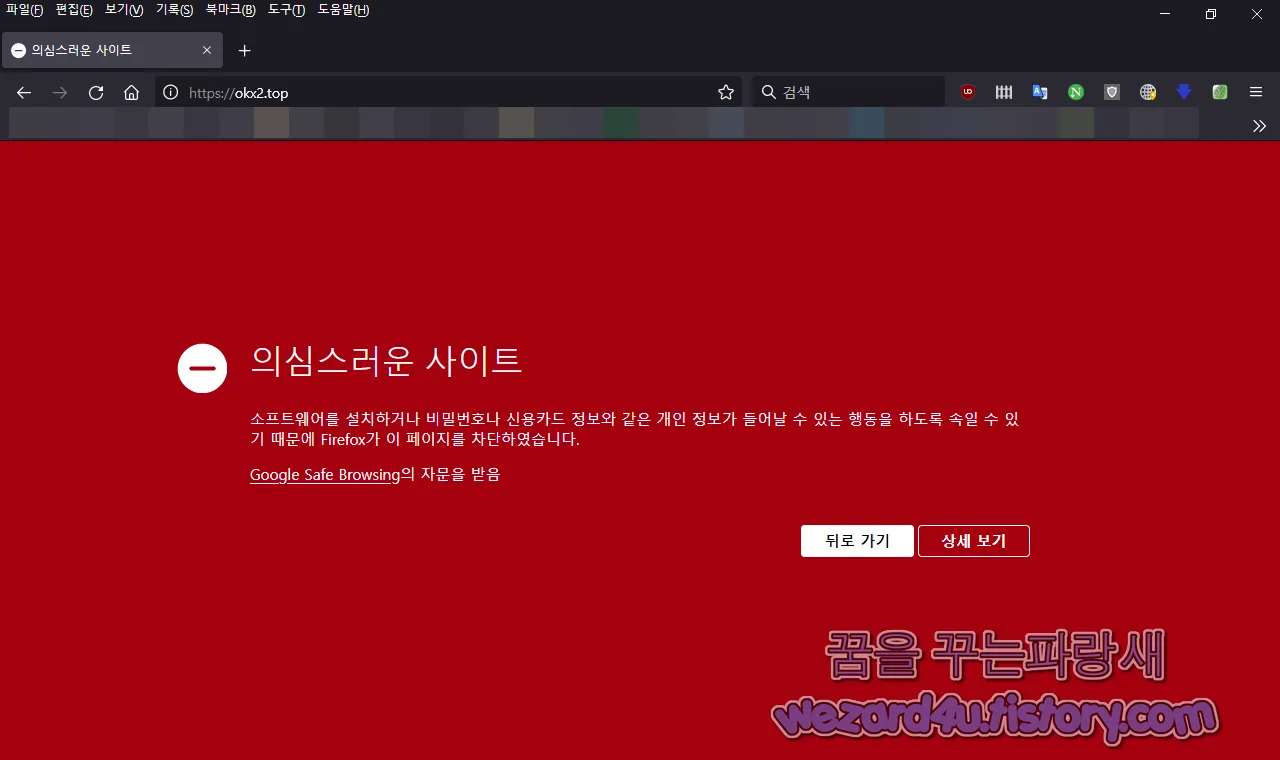1280x760 pixels.
Task: Click the uBlock Origin extension icon
Action: click(968, 92)
